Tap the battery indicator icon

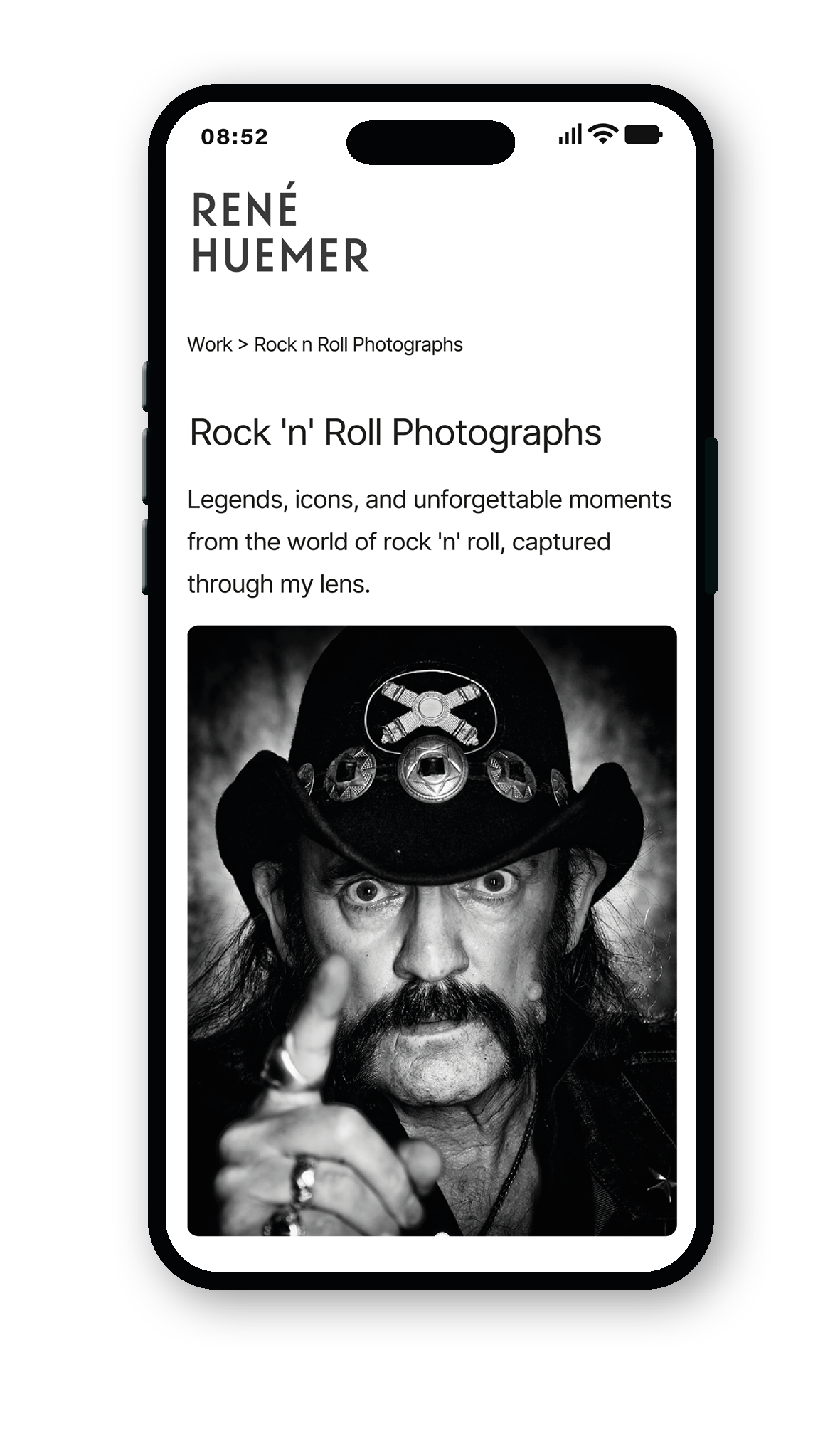644,134
